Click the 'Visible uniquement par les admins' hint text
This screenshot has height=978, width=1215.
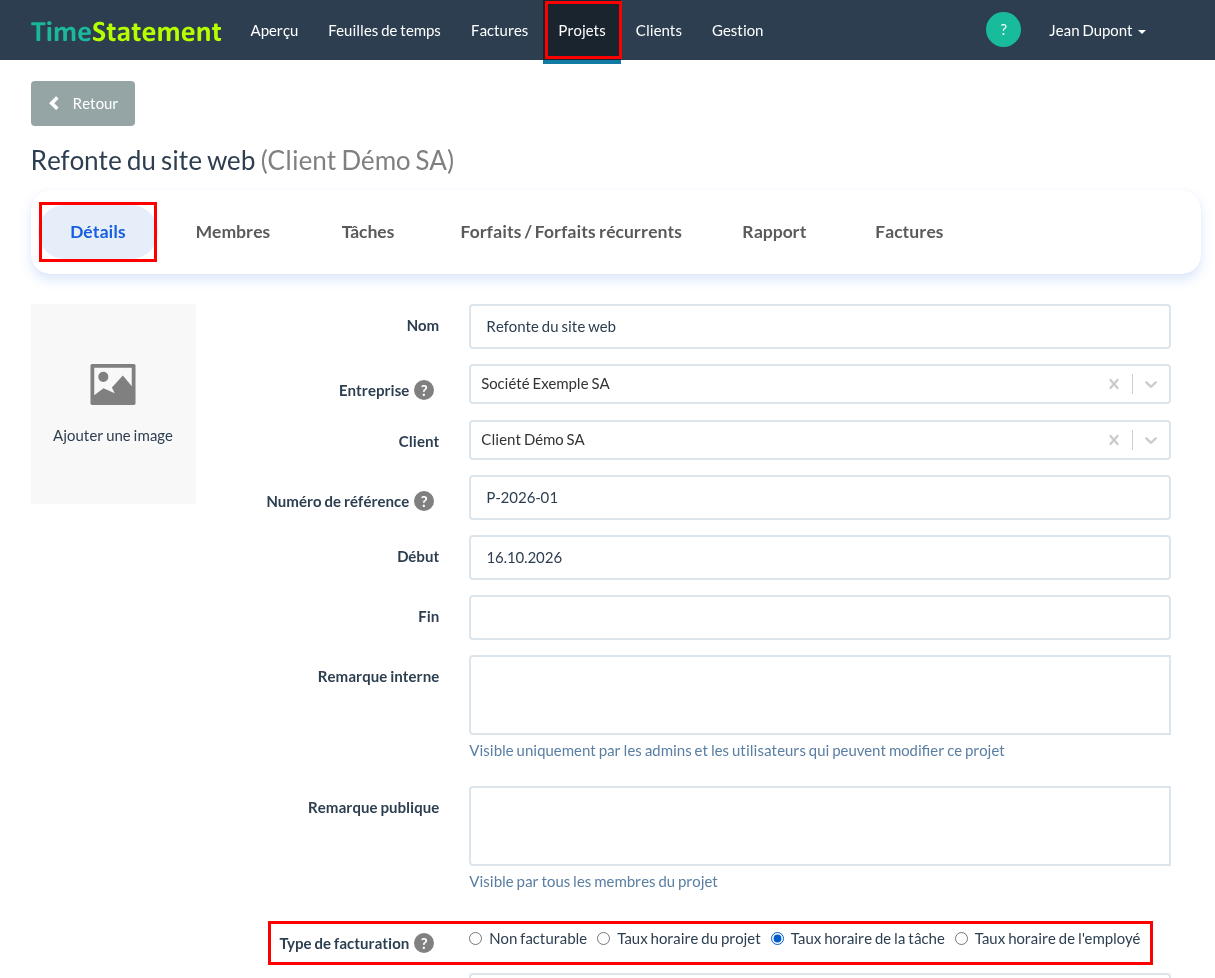pos(737,751)
